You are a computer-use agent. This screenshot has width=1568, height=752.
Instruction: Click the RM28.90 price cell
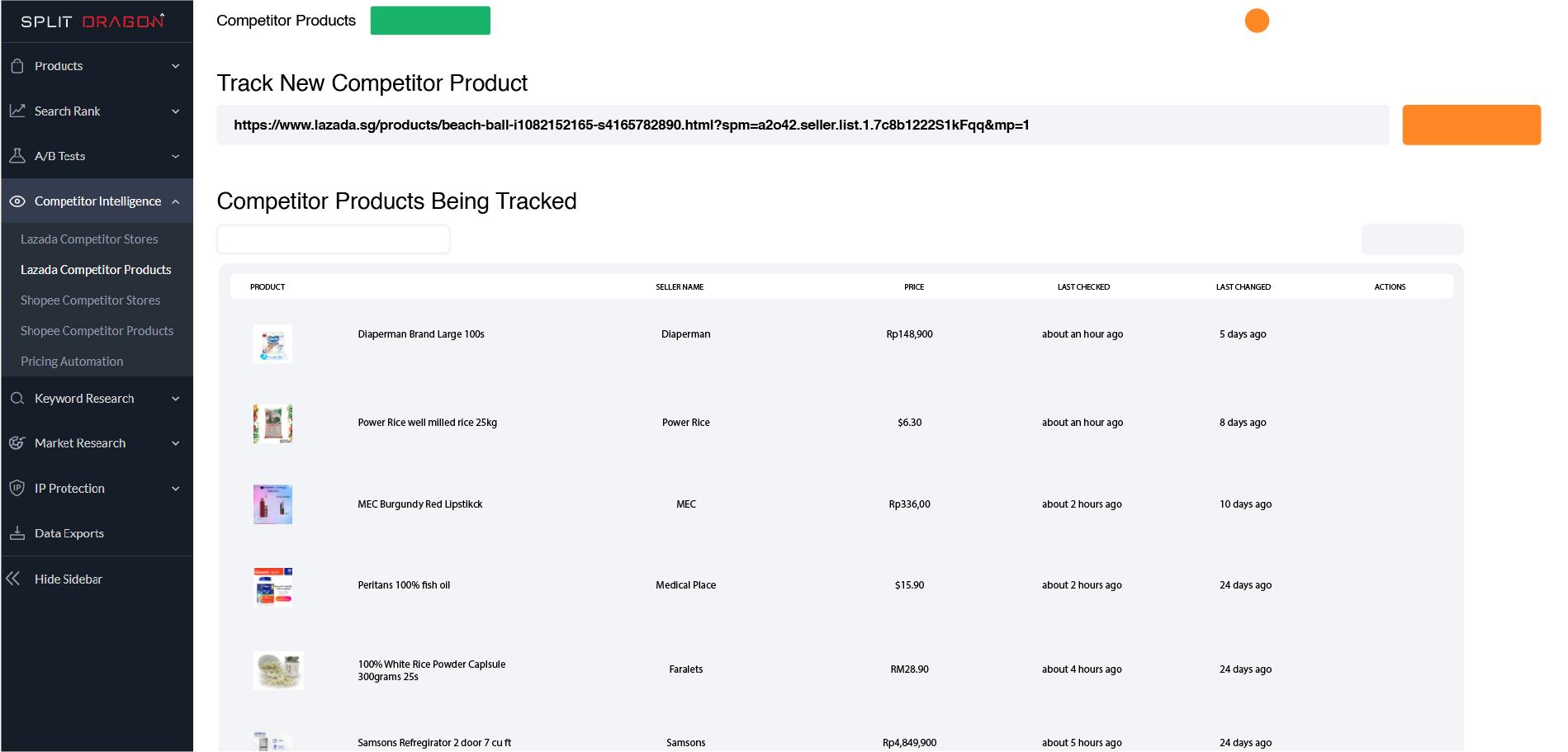pyautogui.click(x=910, y=669)
